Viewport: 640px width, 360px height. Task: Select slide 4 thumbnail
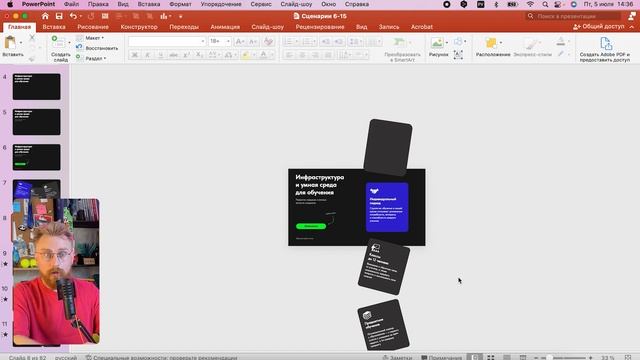(36, 87)
